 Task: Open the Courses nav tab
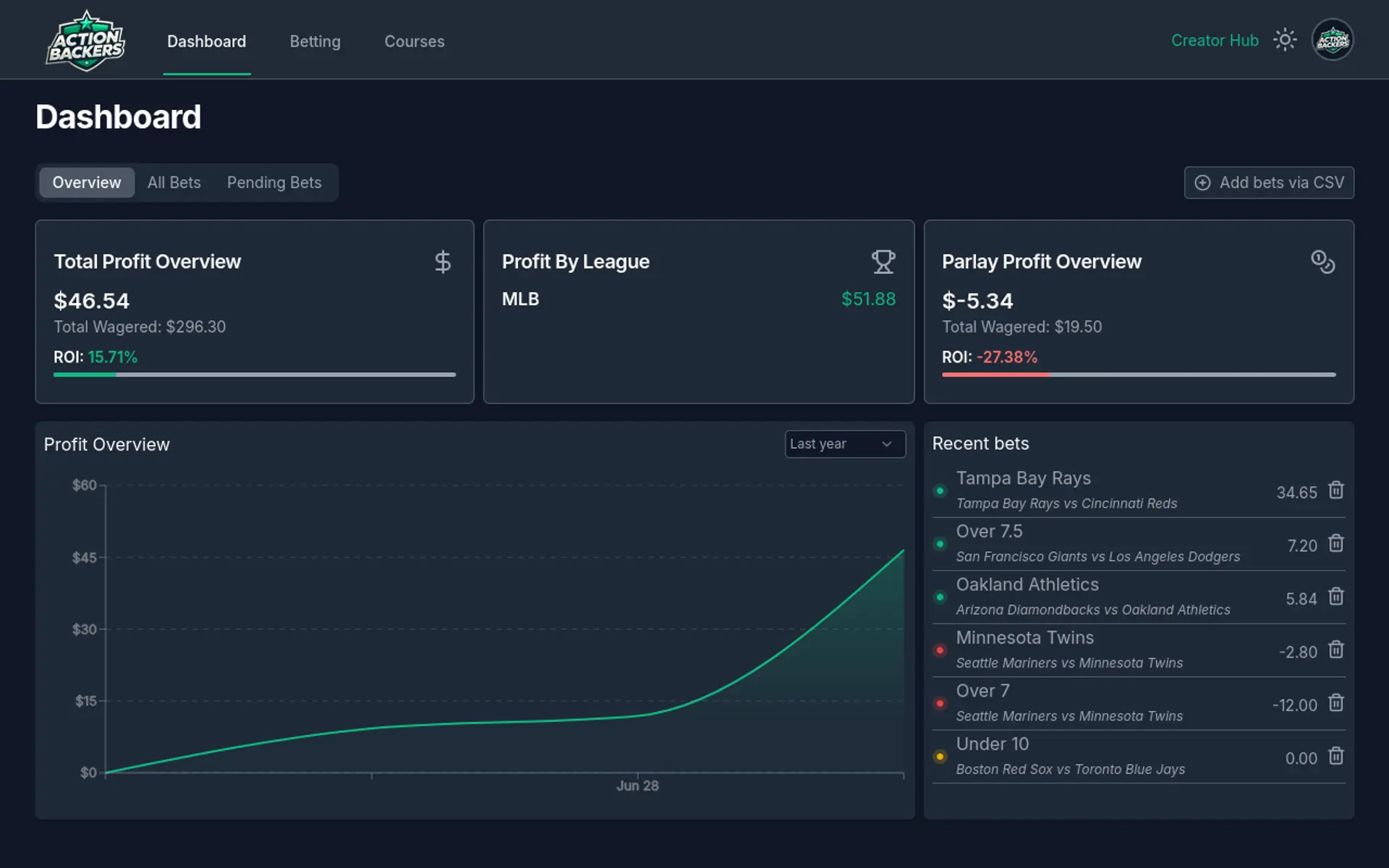[415, 41]
